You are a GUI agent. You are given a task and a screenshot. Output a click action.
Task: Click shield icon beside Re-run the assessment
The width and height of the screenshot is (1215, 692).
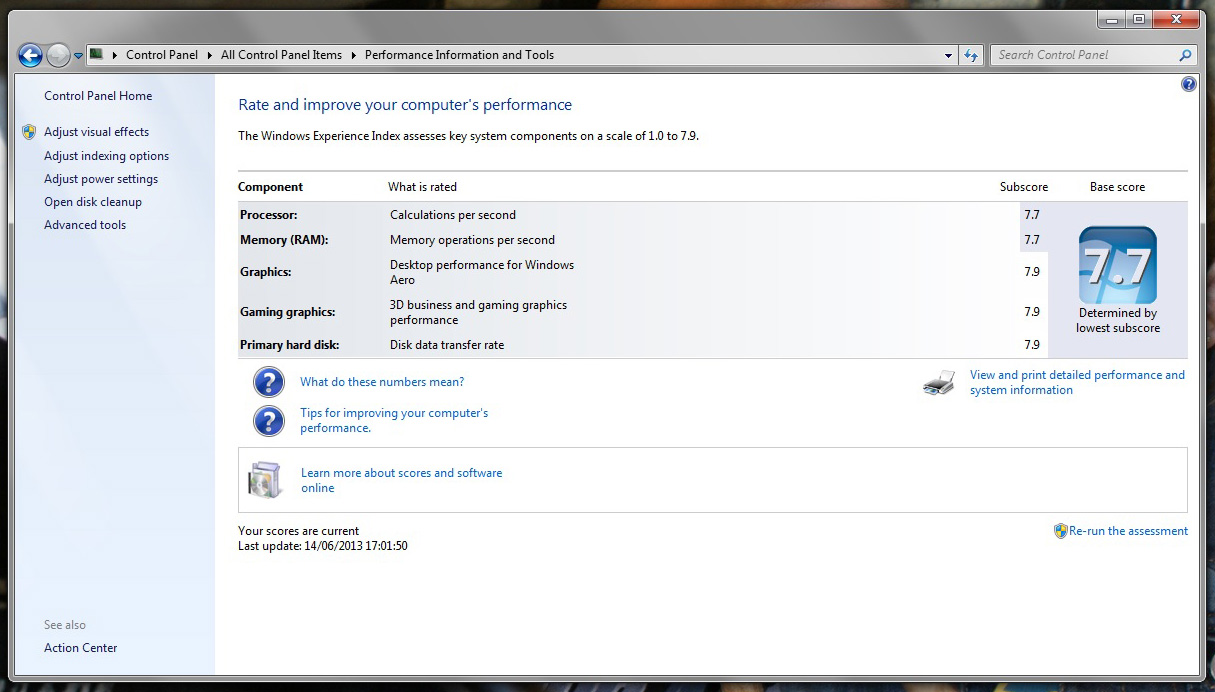coord(1061,531)
